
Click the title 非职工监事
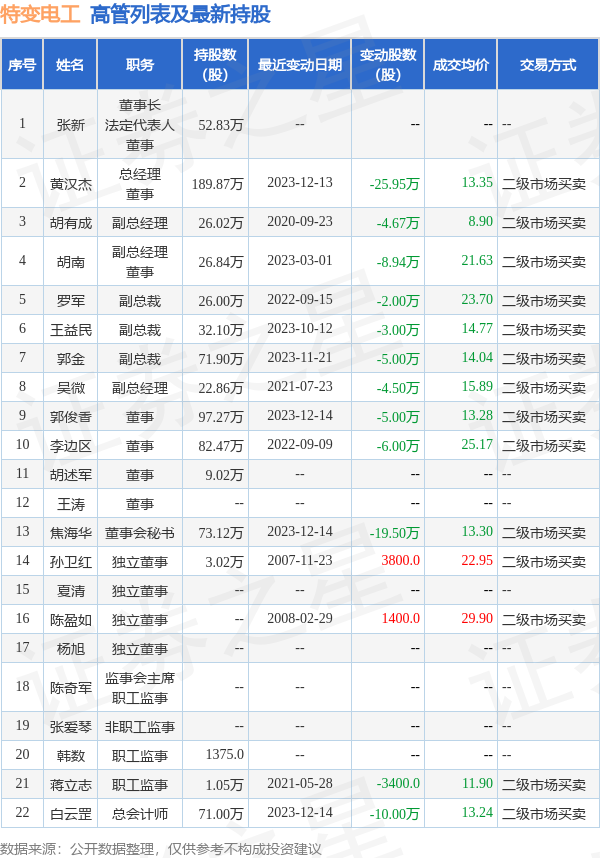139,726
